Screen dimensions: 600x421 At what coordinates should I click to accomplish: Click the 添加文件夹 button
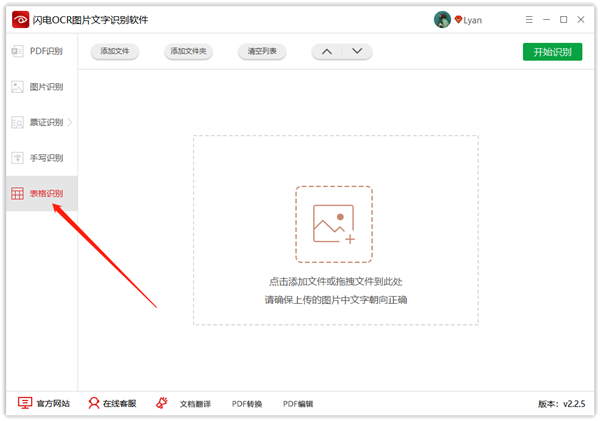point(188,51)
